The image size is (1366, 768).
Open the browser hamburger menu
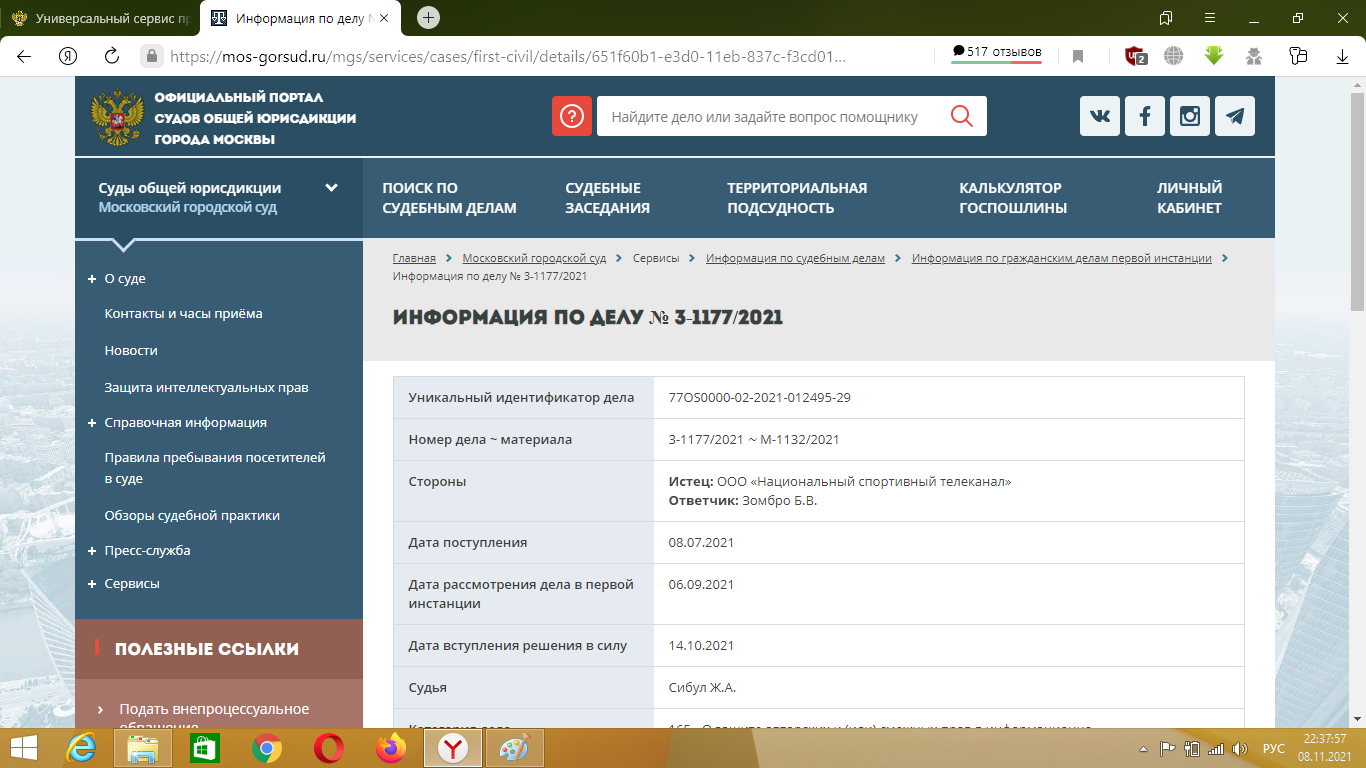pos(1211,18)
